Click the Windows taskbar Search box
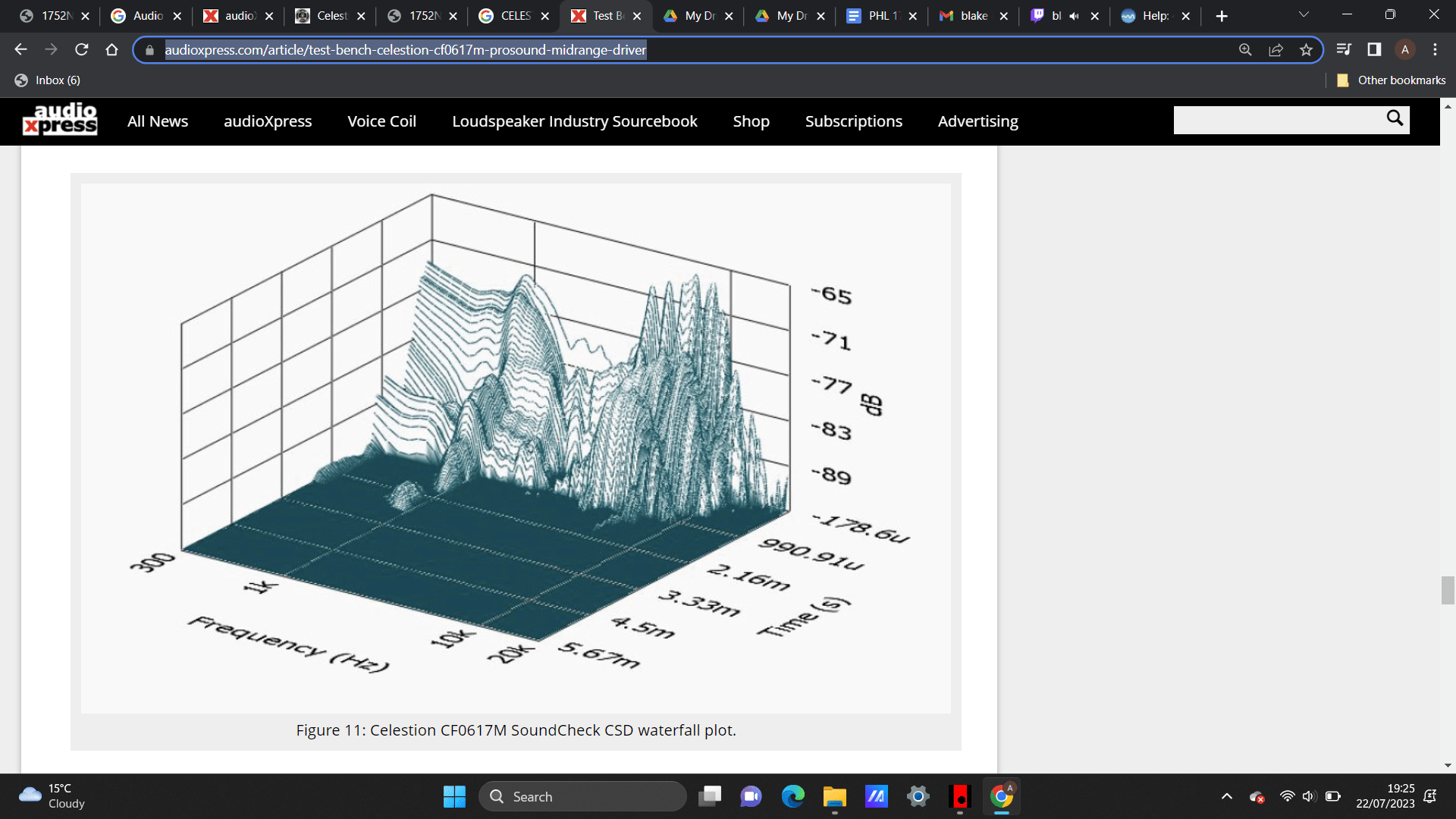 point(582,796)
